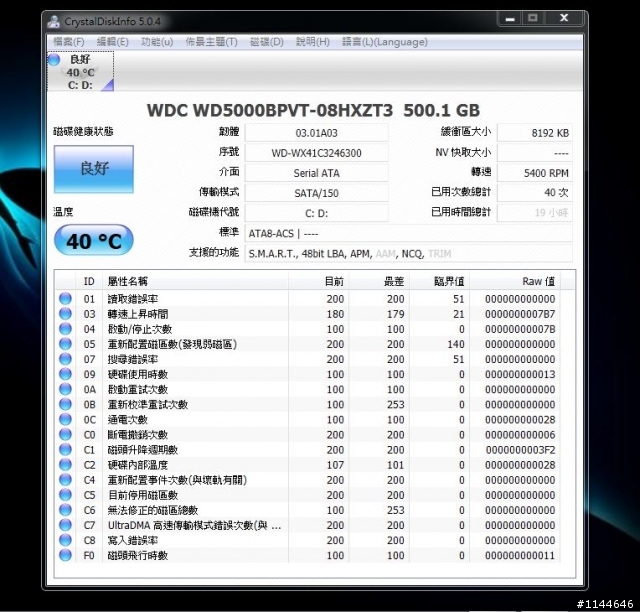The height and width of the screenshot is (612, 640).
Task: Click the 19 小時 power on hours field
Action: click(535, 213)
